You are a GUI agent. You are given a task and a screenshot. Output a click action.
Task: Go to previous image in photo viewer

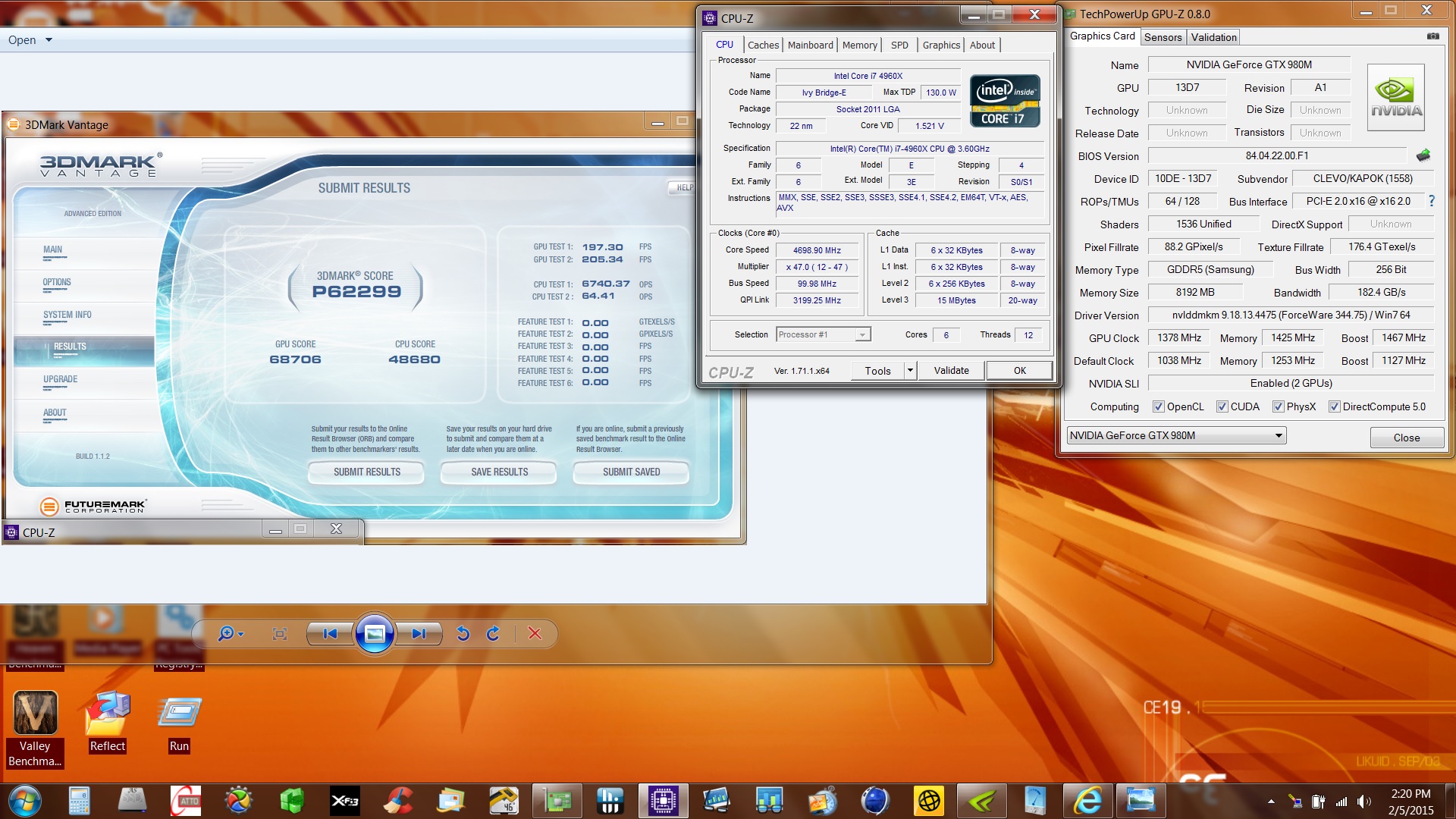pos(330,633)
